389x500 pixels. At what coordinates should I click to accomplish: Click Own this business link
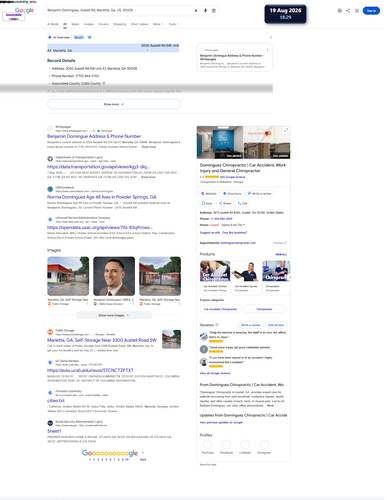[x=235, y=233]
